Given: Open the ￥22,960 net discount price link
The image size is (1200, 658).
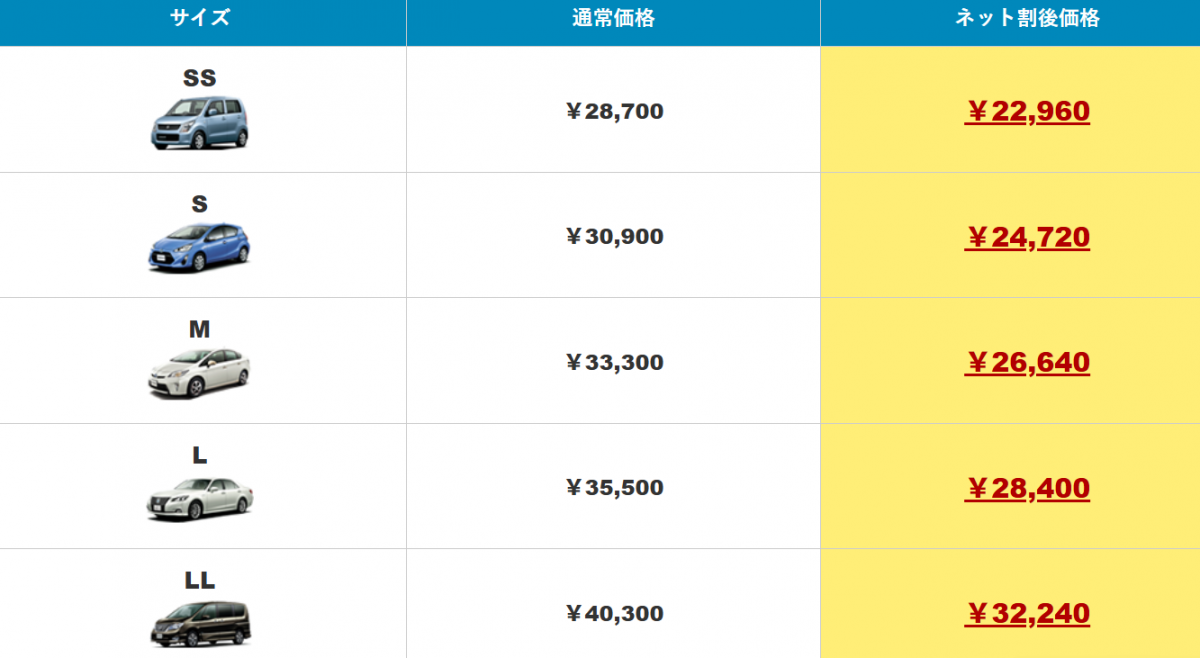Looking at the screenshot, I should (x=1027, y=111).
